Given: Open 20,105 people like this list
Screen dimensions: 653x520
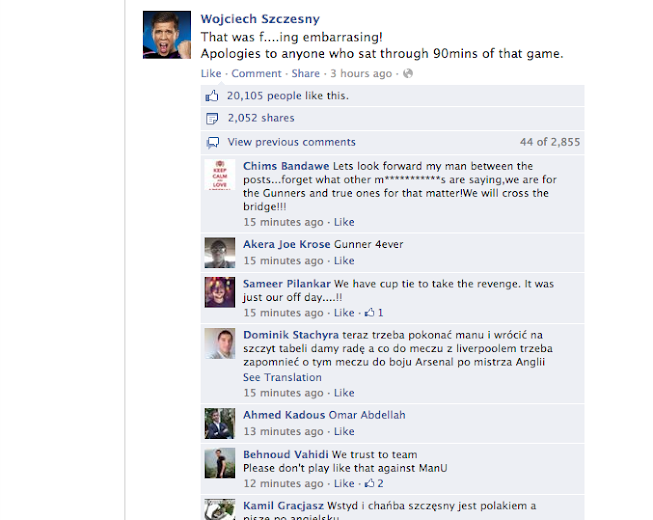Looking at the screenshot, I should (287, 96).
